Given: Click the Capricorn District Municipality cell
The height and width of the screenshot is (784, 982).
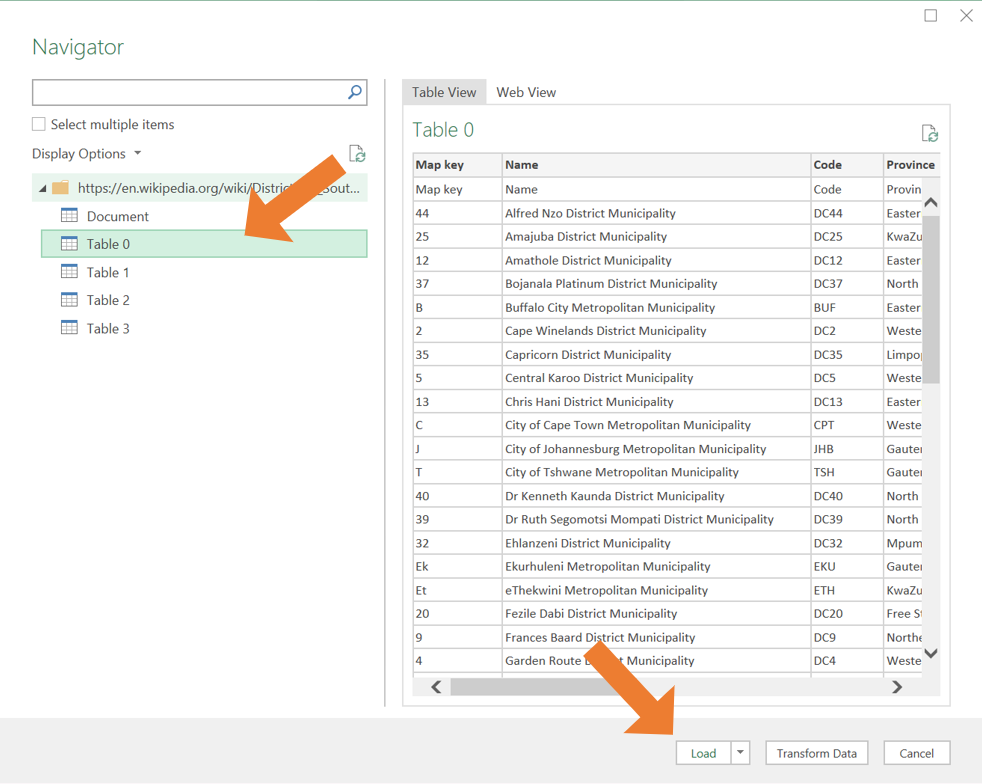Looking at the screenshot, I should (x=656, y=354).
